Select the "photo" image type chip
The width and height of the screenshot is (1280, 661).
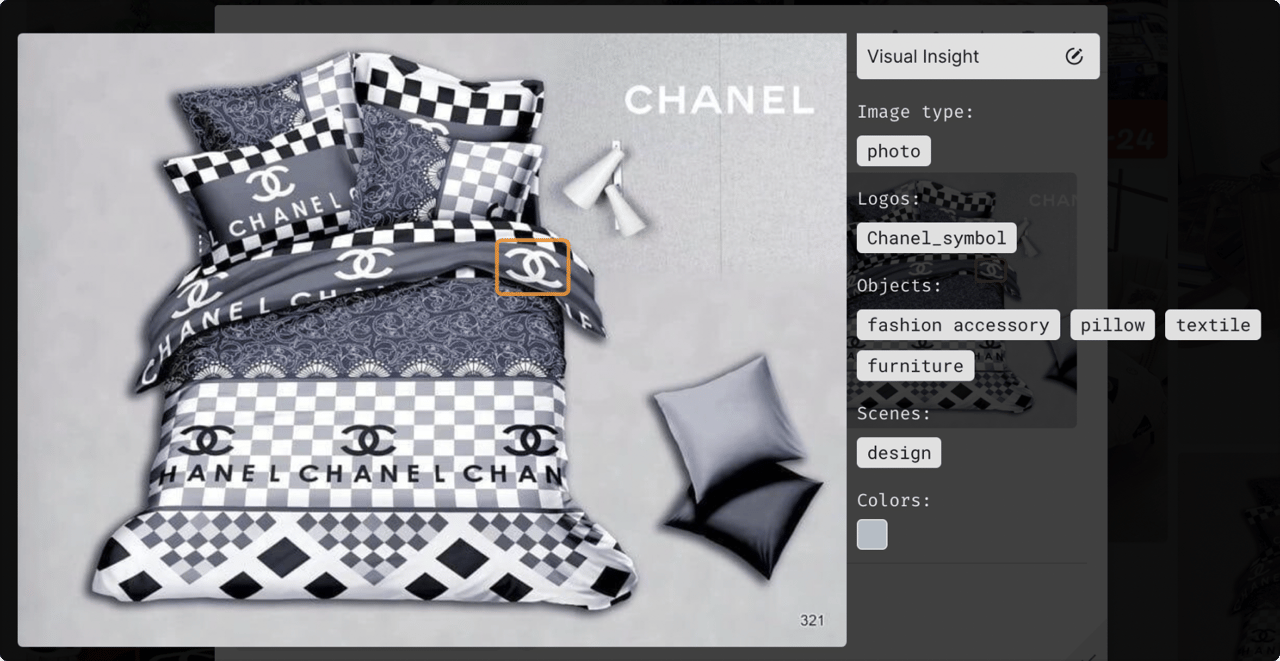(893, 150)
